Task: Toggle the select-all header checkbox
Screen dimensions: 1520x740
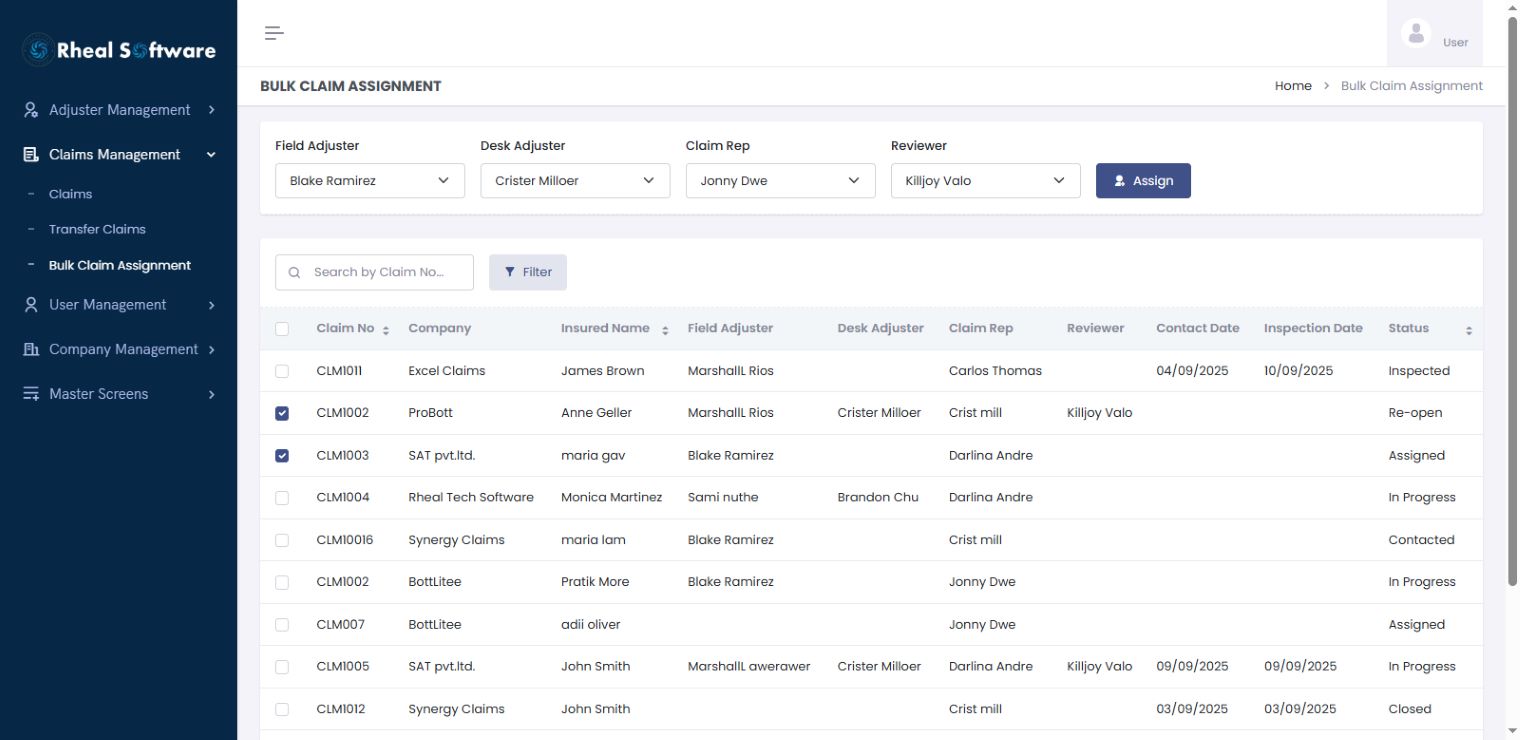Action: (x=282, y=329)
